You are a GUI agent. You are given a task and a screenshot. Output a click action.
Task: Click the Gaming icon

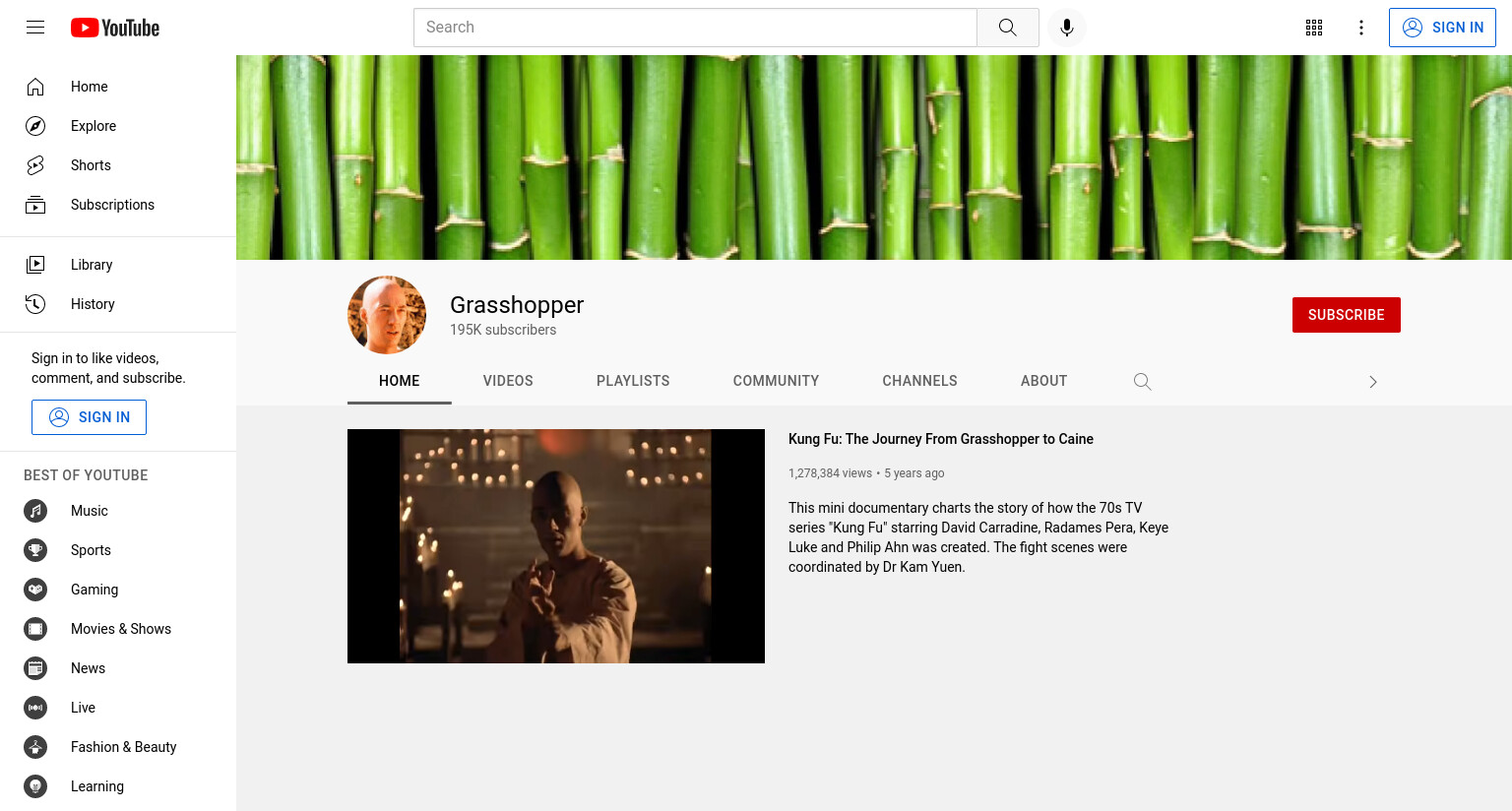click(x=35, y=590)
